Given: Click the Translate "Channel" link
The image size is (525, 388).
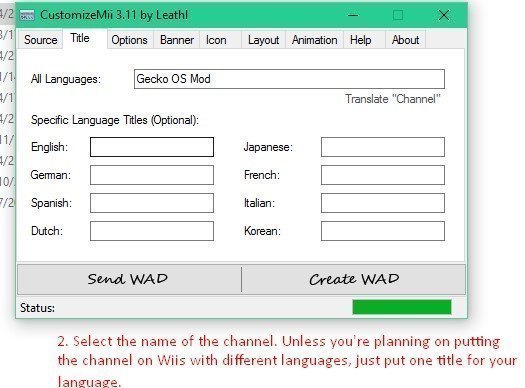Looking at the screenshot, I should tap(393, 99).
